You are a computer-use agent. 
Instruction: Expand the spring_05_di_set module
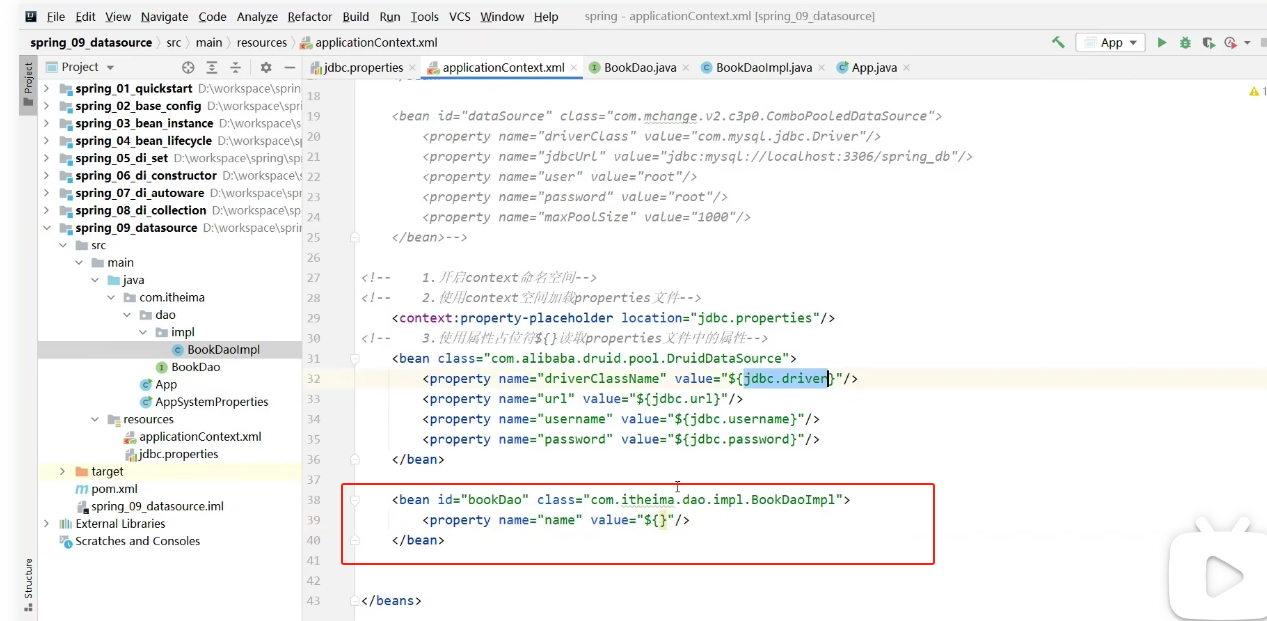pyautogui.click(x=46, y=158)
